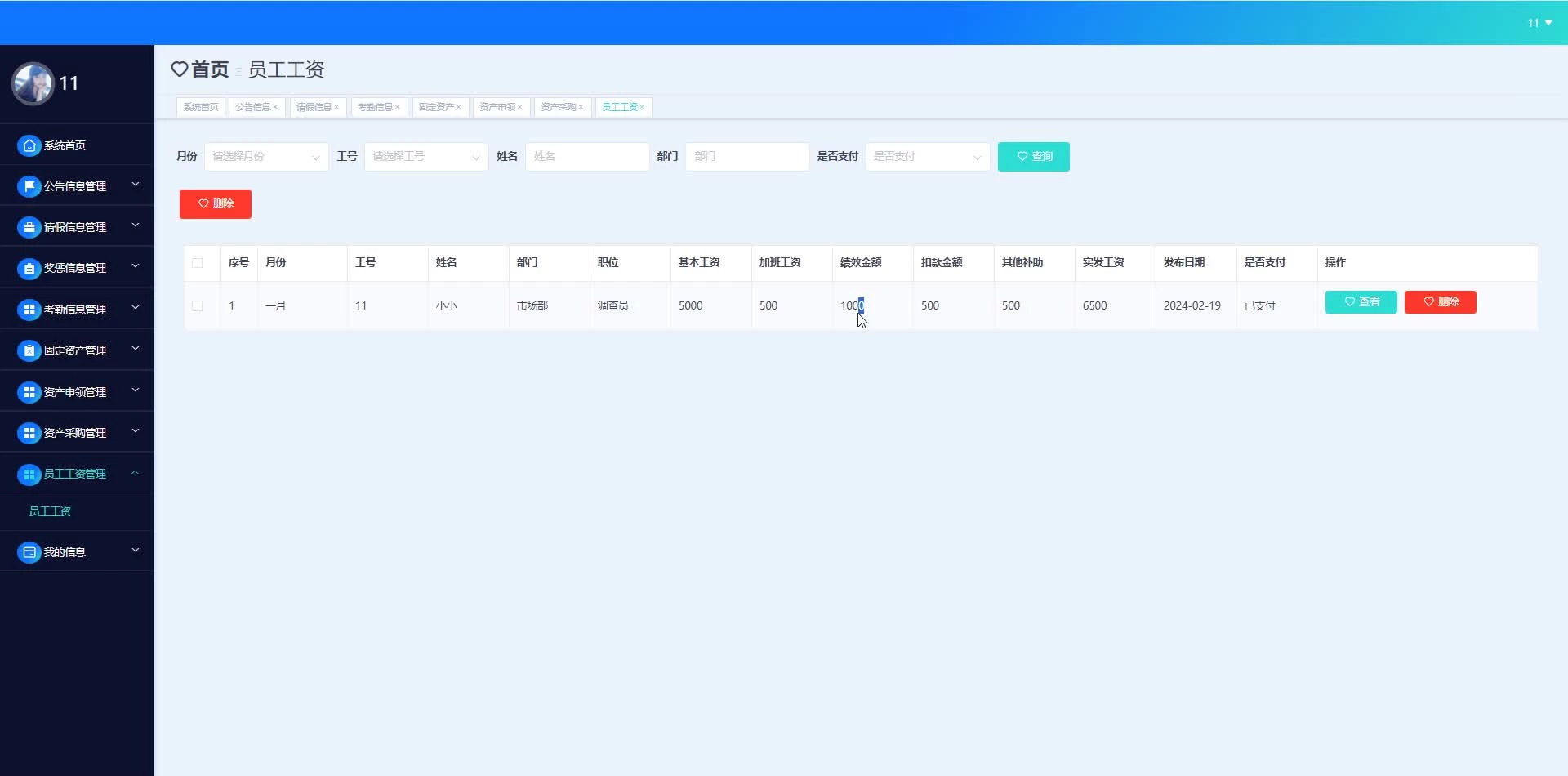Close the 公告信息 tab

[275, 107]
